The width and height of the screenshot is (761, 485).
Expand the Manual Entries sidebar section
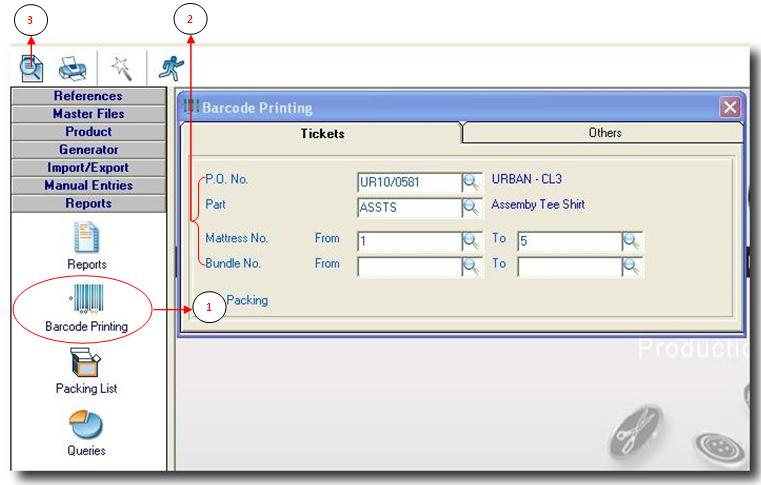(88, 186)
